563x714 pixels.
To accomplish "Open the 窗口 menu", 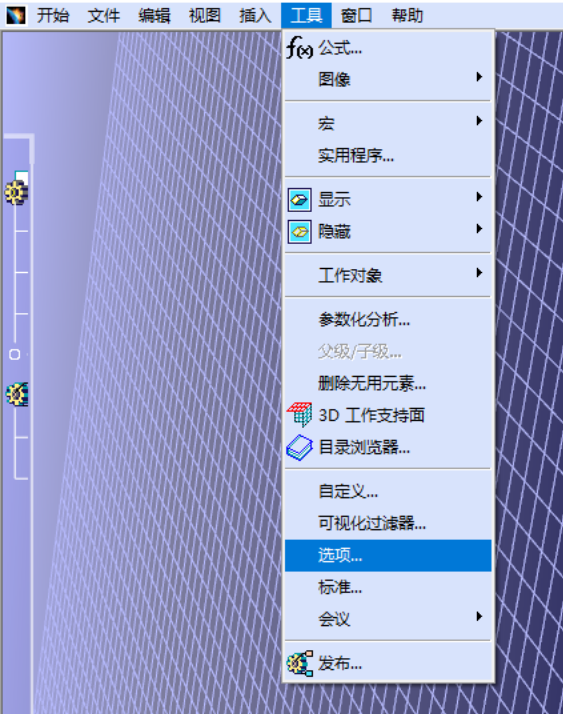I will click(x=356, y=15).
